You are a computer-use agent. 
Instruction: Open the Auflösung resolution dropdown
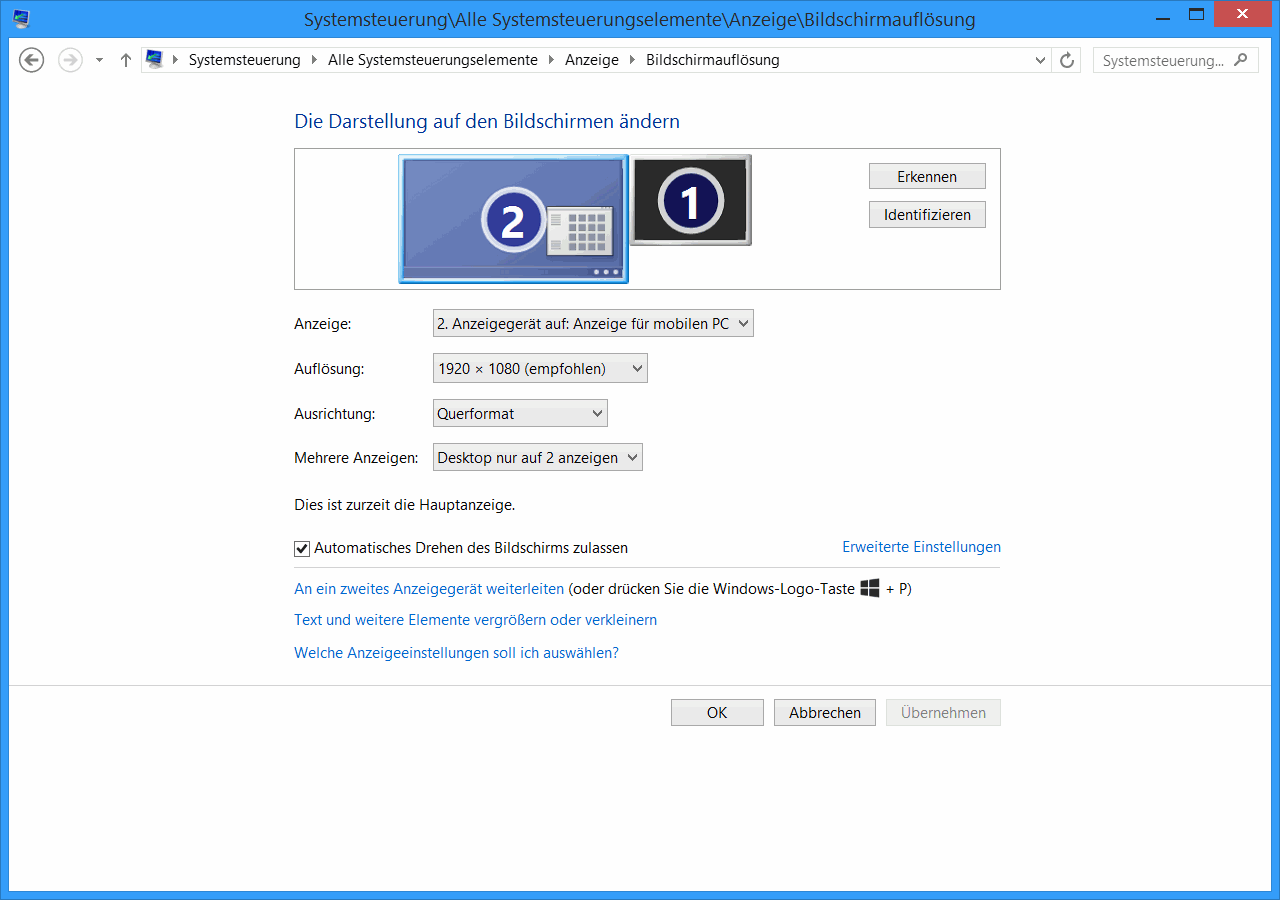click(x=540, y=369)
